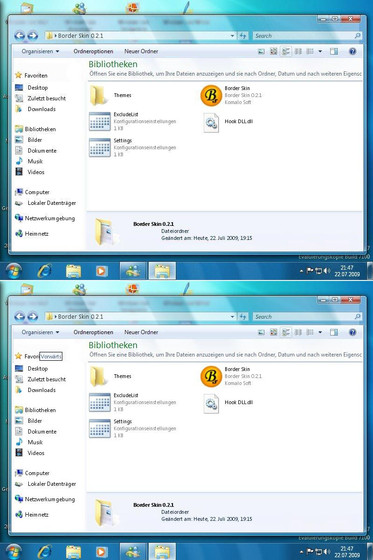Open the address bar history dropdown in the upper window
The width and height of the screenshot is (373, 560).
(x=232, y=36)
